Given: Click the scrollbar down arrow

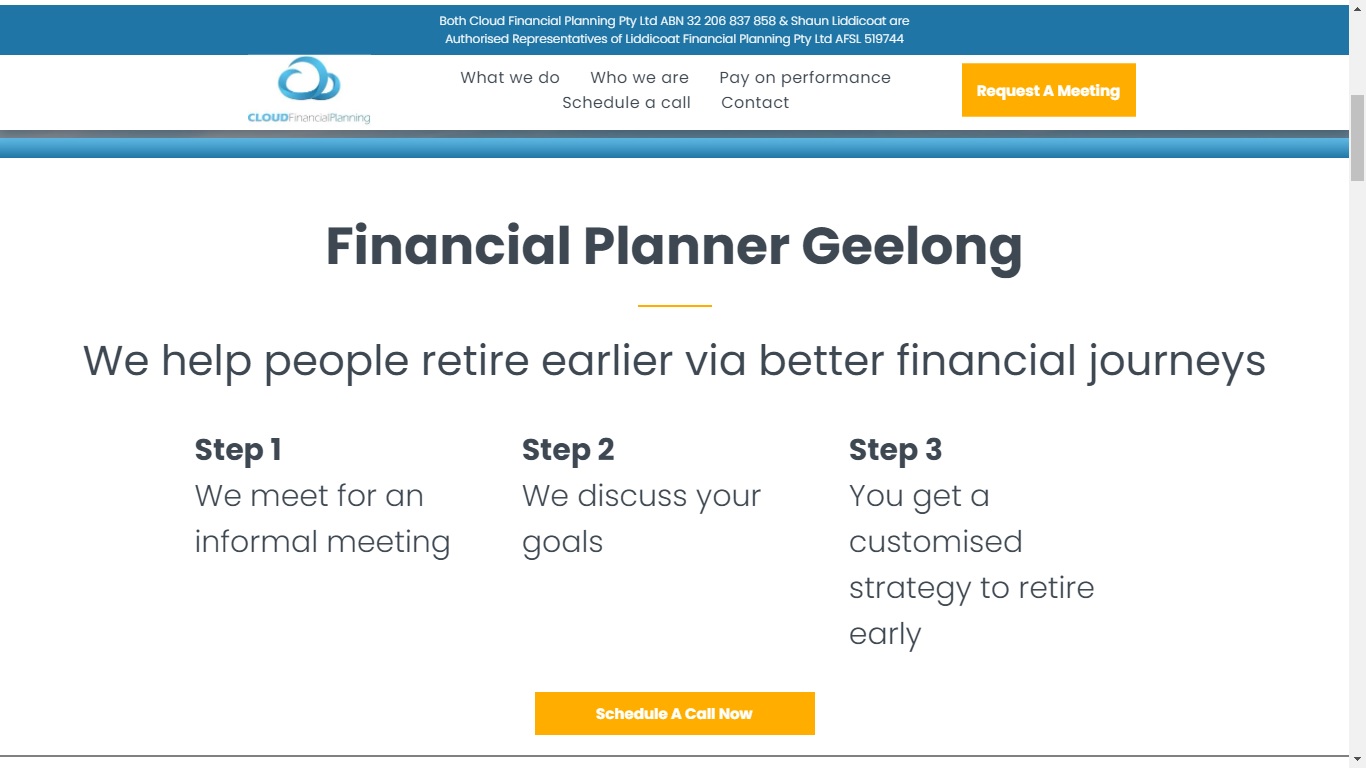Looking at the screenshot, I should point(1357,759).
